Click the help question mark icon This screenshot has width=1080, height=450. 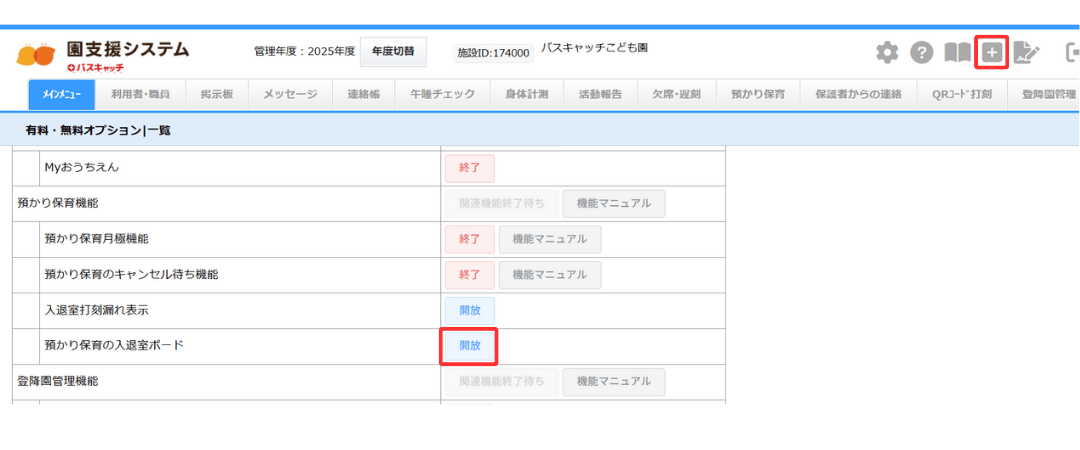pyautogui.click(x=921, y=53)
